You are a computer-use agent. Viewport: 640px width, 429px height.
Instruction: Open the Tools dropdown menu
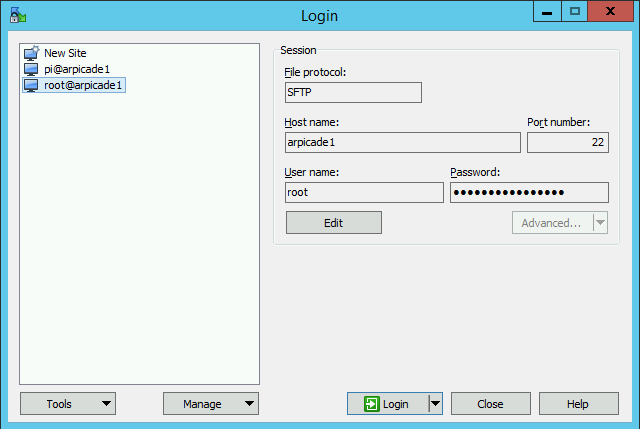coord(68,404)
